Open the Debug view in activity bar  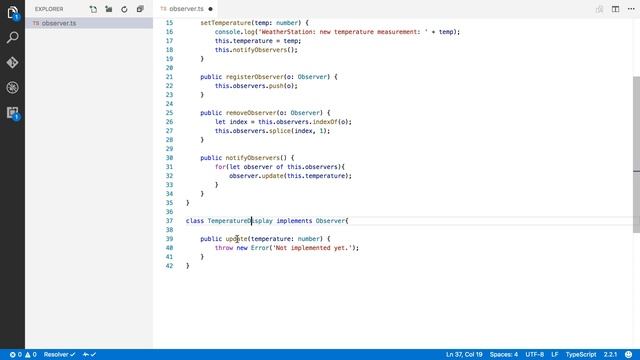tap(12, 87)
